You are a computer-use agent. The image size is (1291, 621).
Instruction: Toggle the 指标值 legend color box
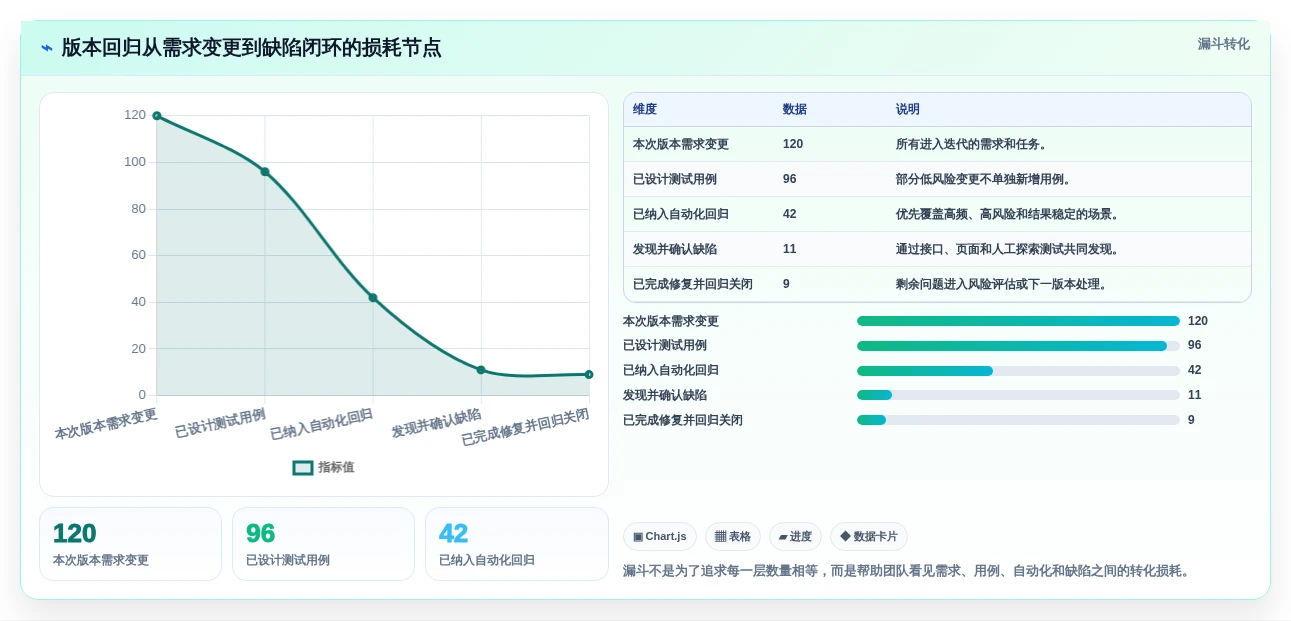coord(303,468)
